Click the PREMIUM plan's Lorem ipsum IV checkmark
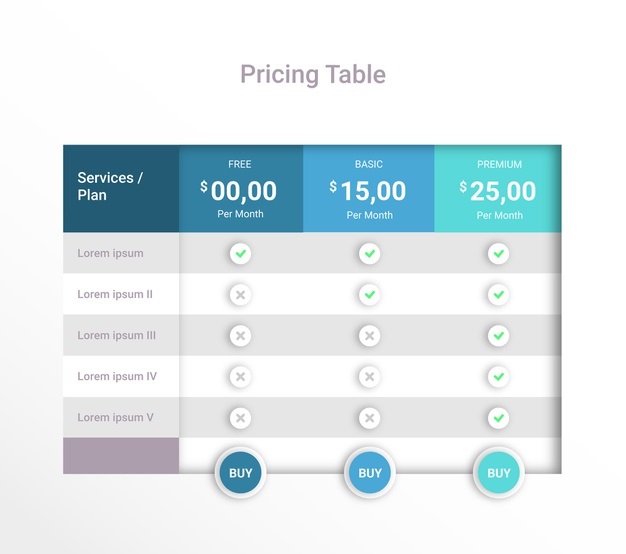Viewport: 626px width, 554px height. point(498,377)
